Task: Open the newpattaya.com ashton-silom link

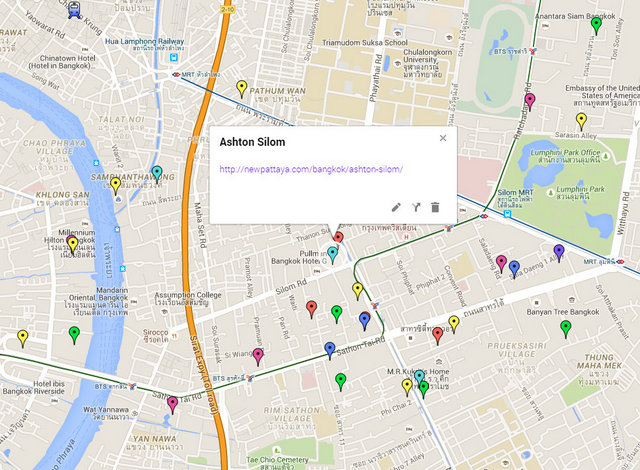Action: 311,169
